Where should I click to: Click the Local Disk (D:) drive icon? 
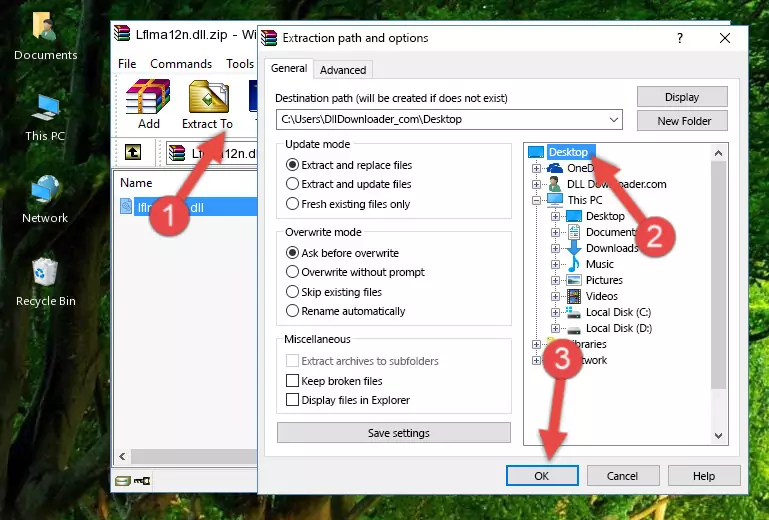pyautogui.click(x=574, y=329)
